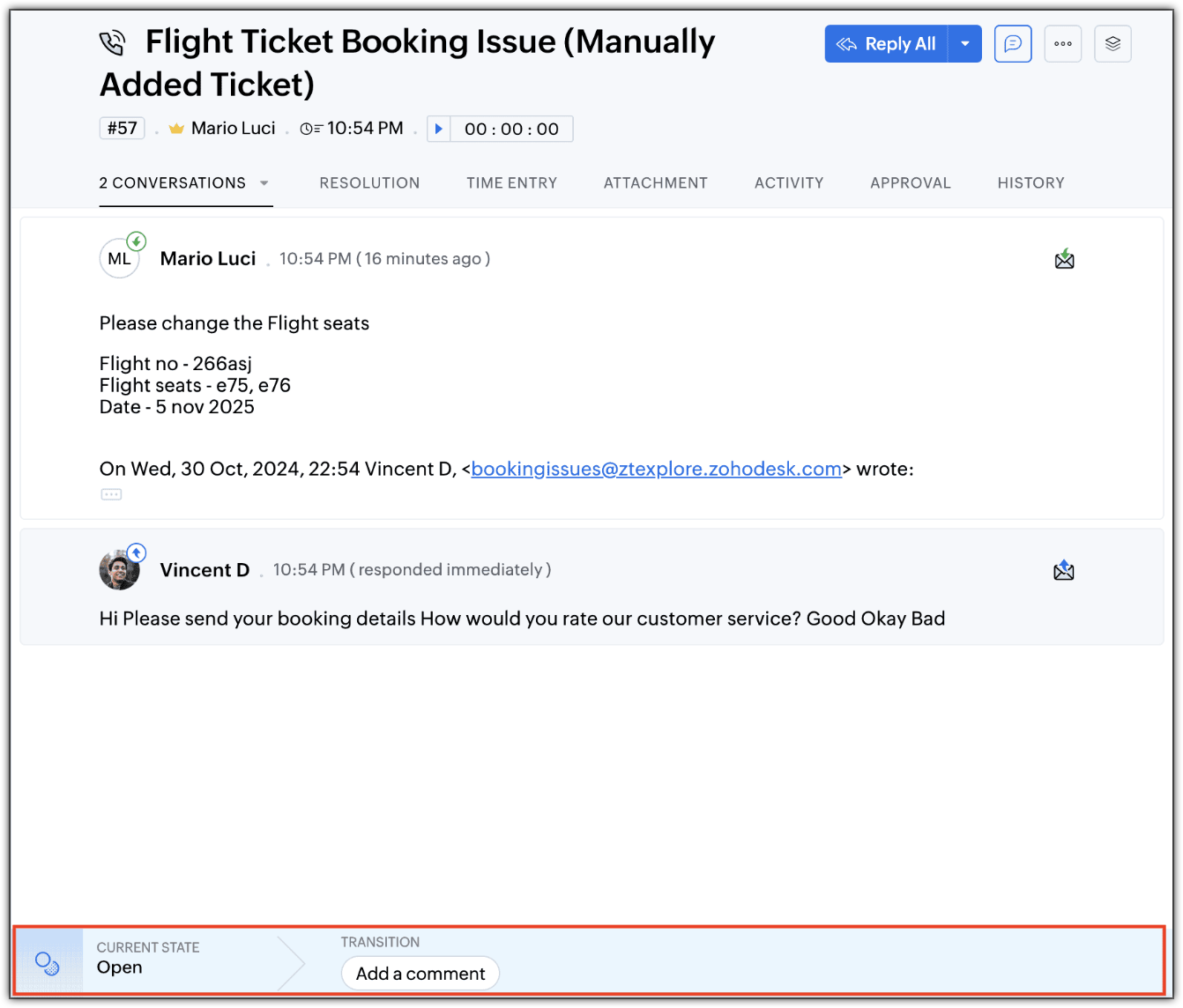Click the blueprint state icon near Open
This screenshot has width=1183, height=1008.
pos(48,963)
